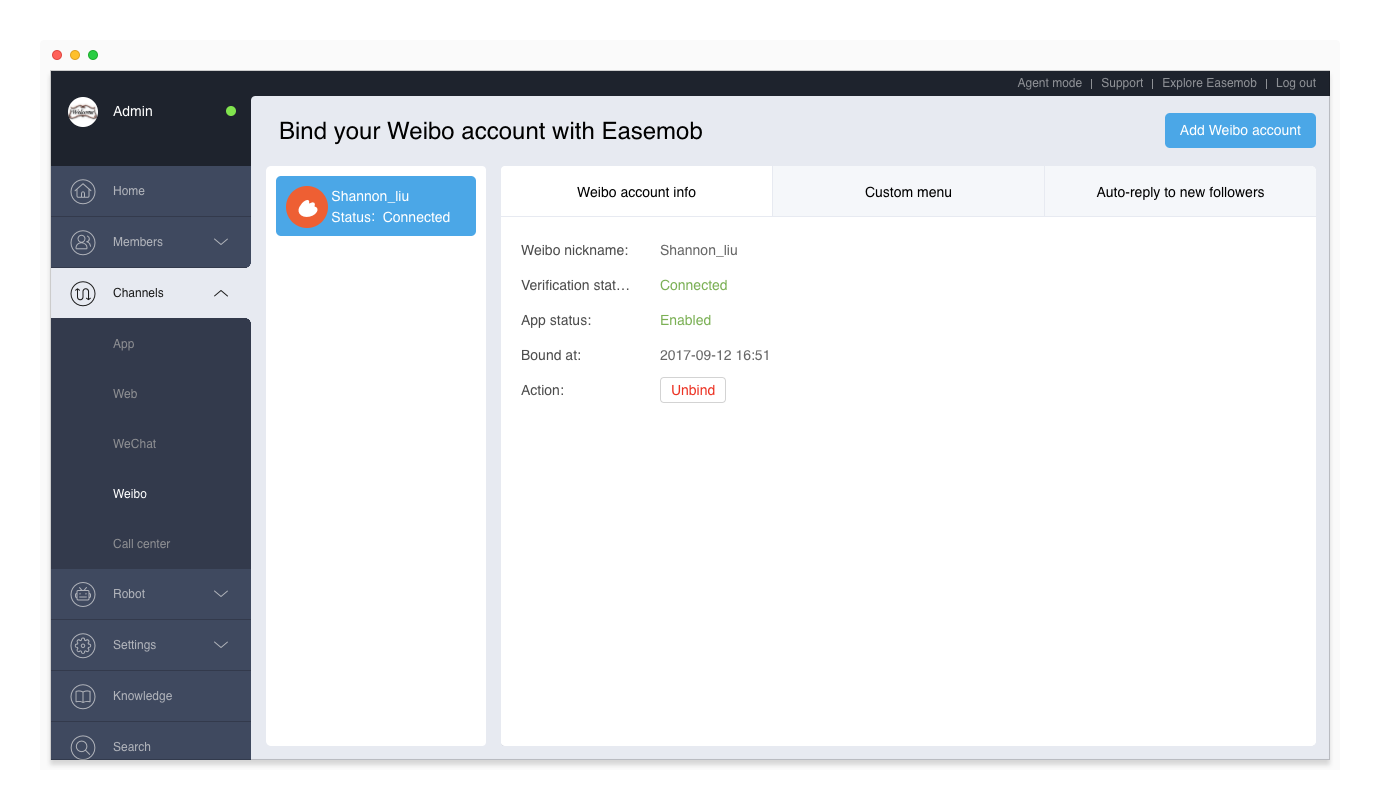Click the Bind your Weibo account heading
The image size is (1380, 810).
tap(491, 131)
